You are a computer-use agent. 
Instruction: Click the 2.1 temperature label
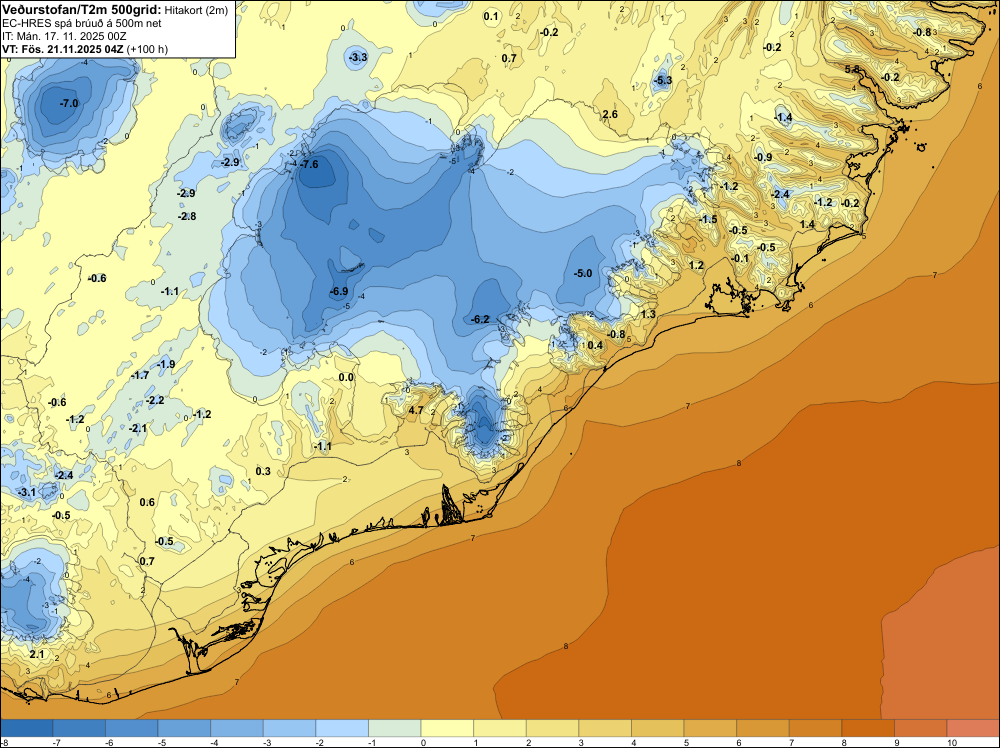[37, 654]
